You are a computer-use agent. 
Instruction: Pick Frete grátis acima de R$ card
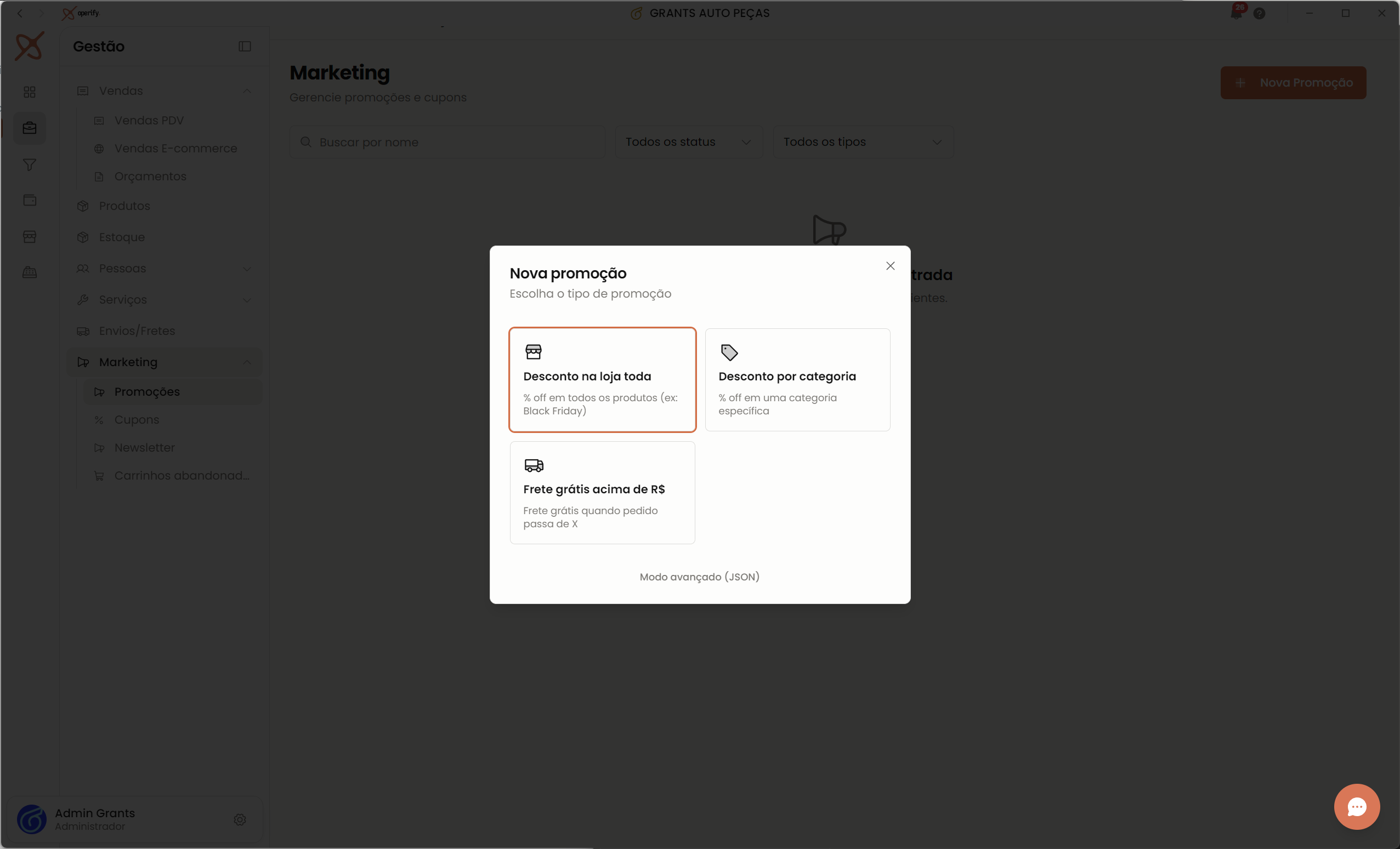602,492
